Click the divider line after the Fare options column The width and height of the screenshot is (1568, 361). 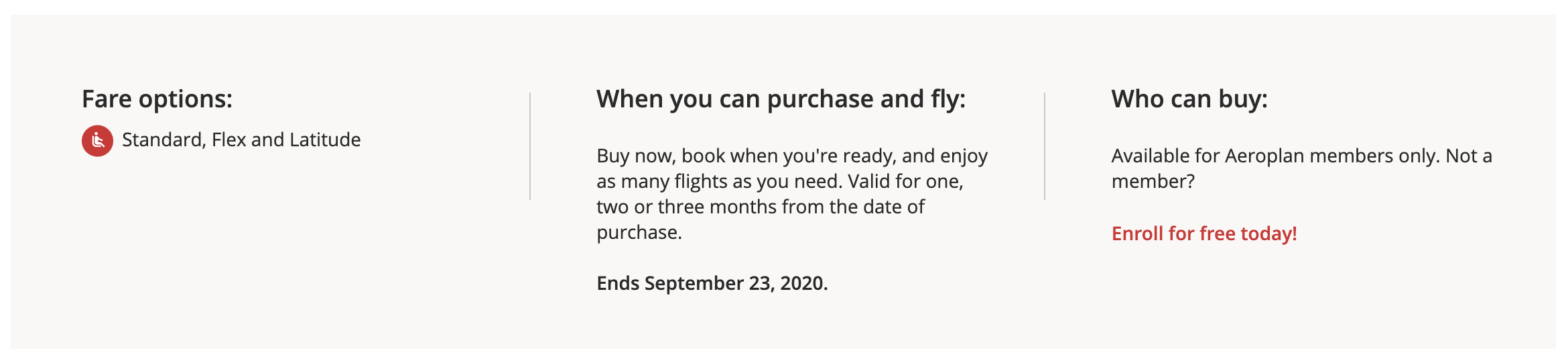530,146
